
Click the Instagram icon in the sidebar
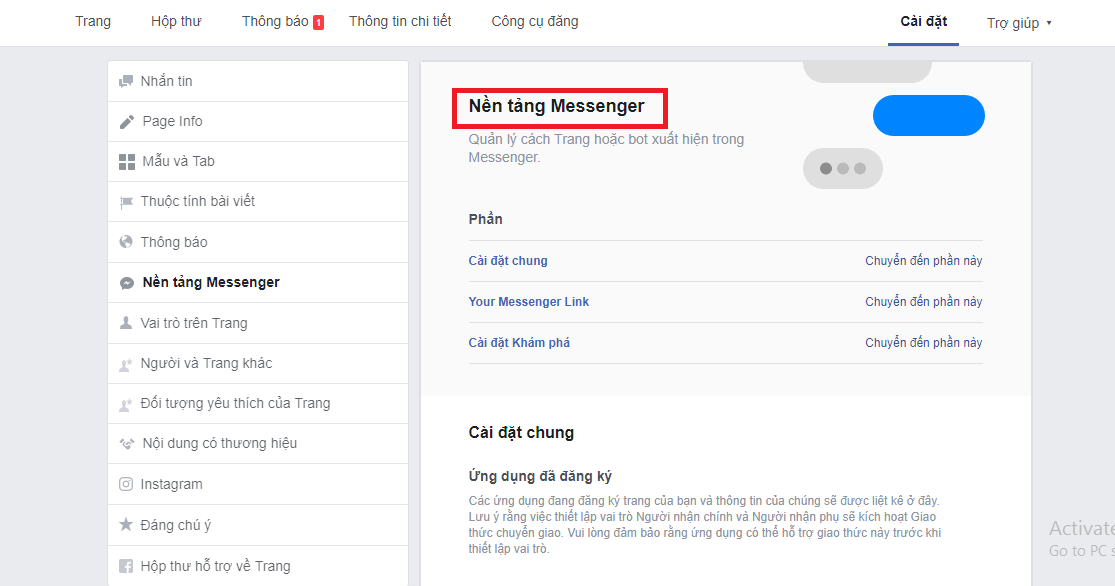pos(126,484)
